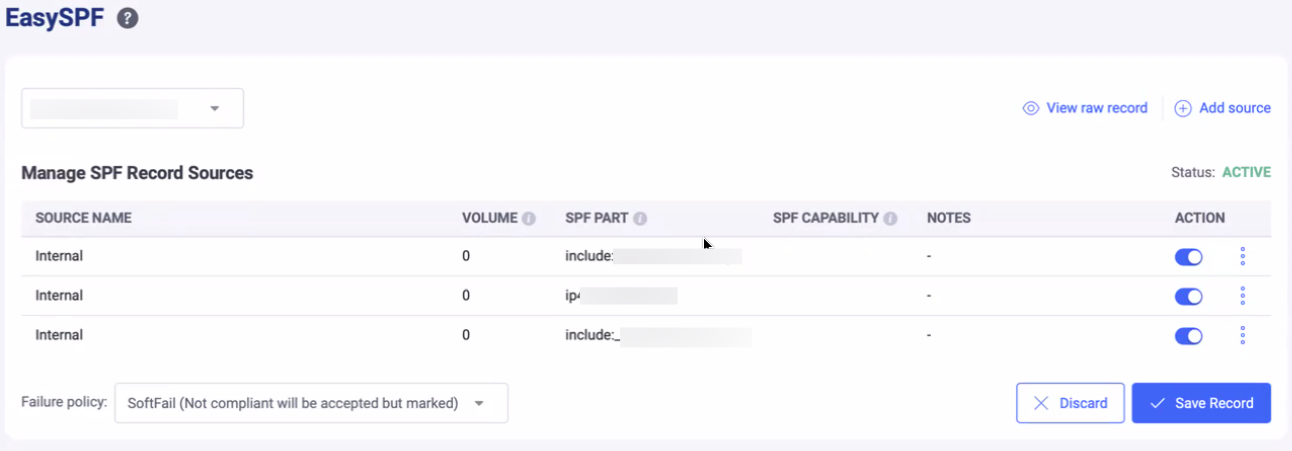Viewport: 1292px width, 451px height.
Task: Open the View raw record link
Action: (1096, 108)
